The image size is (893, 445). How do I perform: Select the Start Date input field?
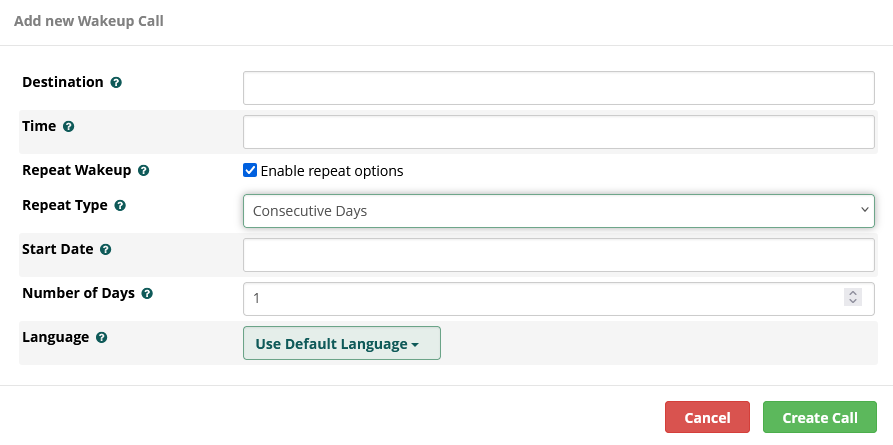pos(558,255)
